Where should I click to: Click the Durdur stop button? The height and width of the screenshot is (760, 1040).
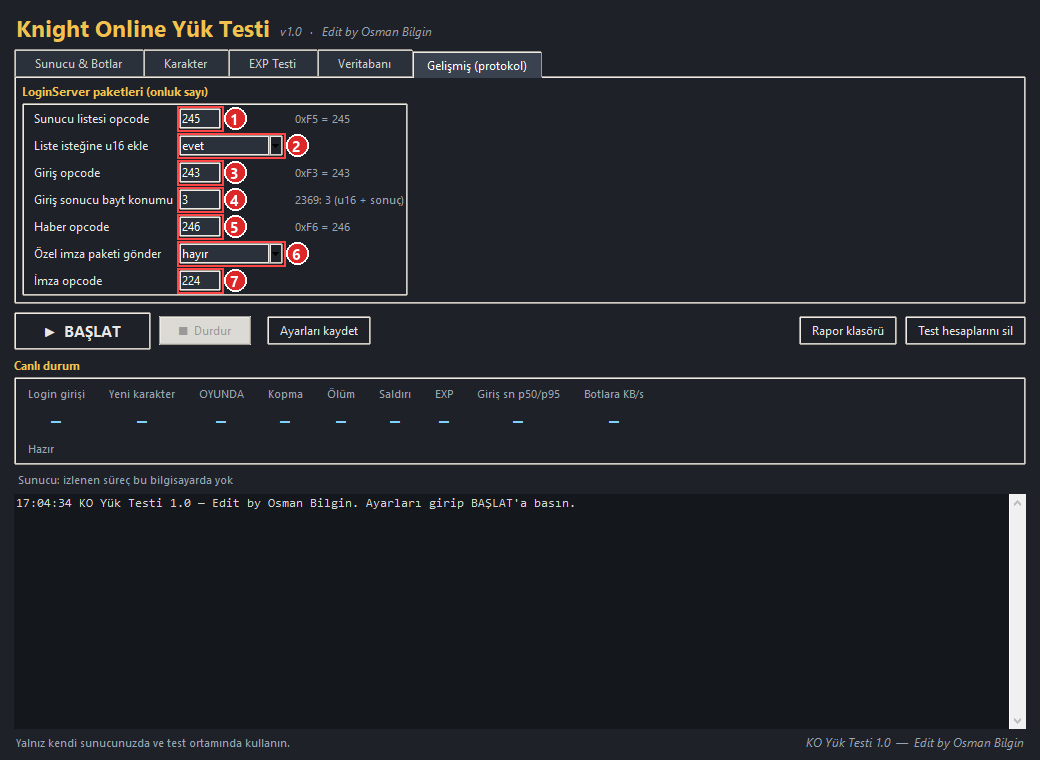205,330
